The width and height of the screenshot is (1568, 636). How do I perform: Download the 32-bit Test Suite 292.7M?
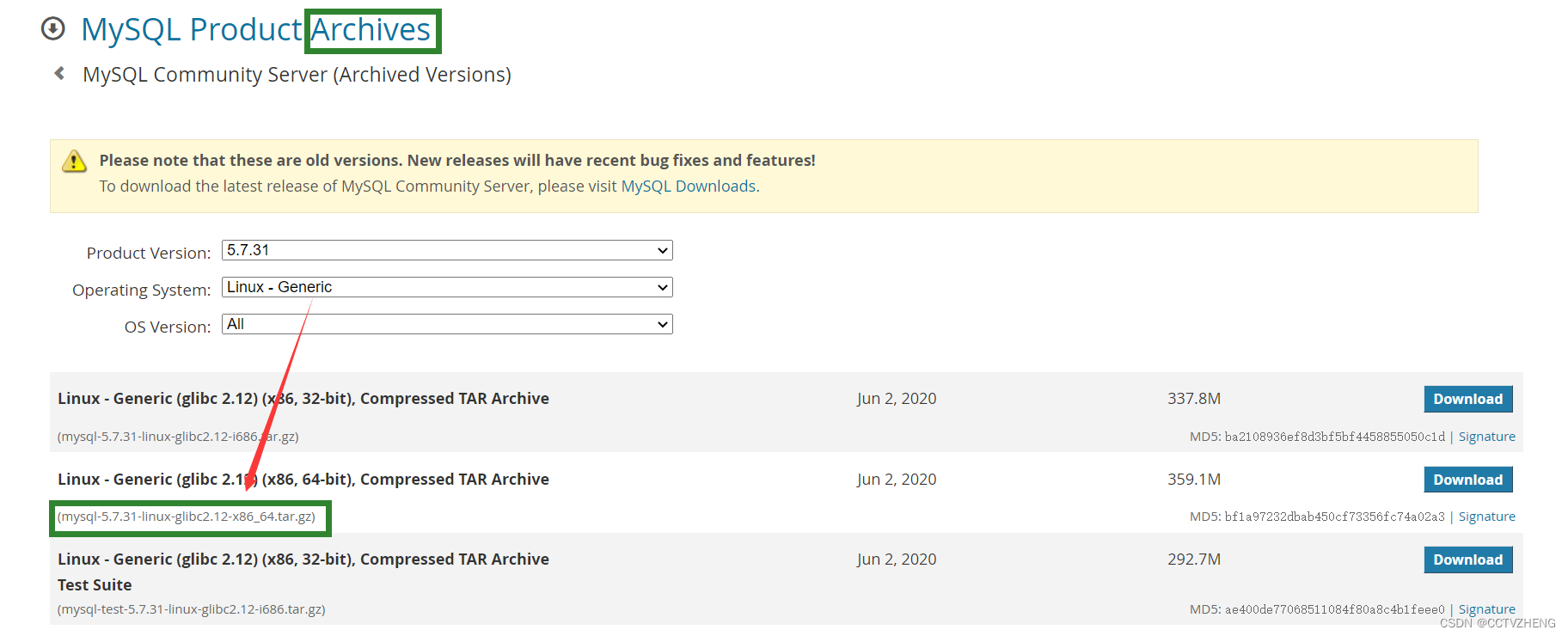pos(1468,560)
